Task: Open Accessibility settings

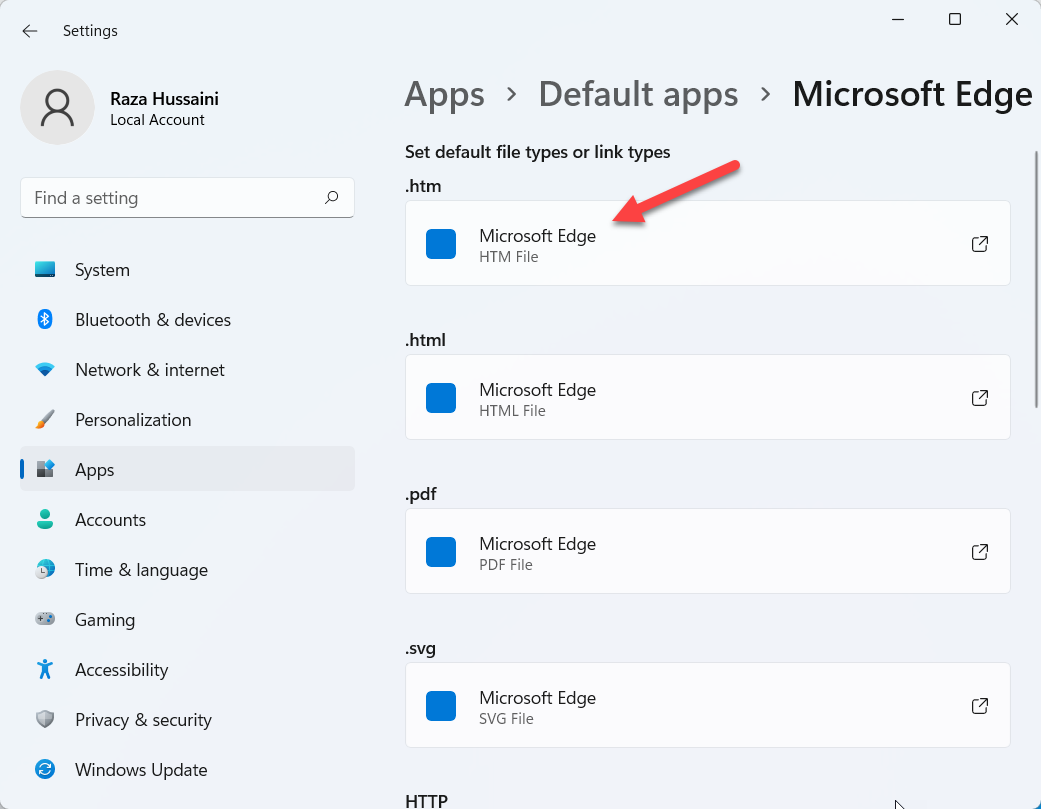Action: pyautogui.click(x=121, y=670)
